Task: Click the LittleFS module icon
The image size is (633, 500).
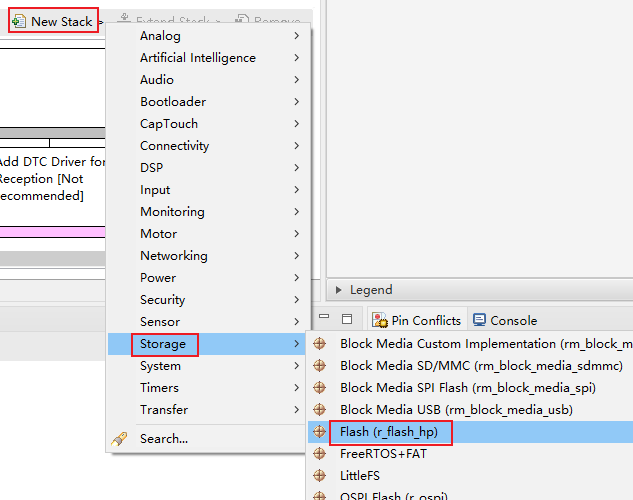Action: (x=320, y=476)
